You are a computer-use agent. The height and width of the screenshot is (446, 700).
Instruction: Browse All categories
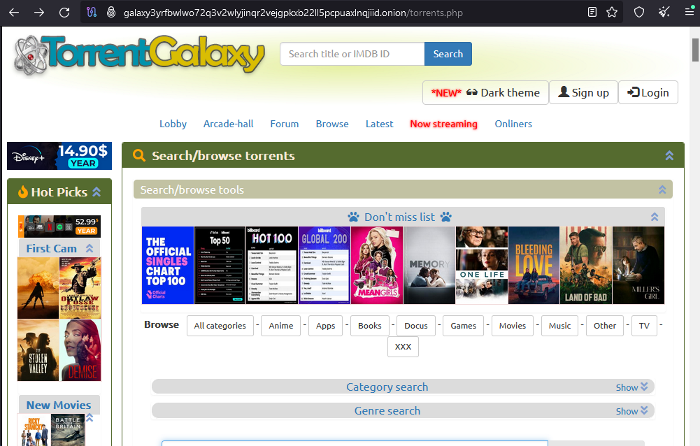[x=220, y=325]
